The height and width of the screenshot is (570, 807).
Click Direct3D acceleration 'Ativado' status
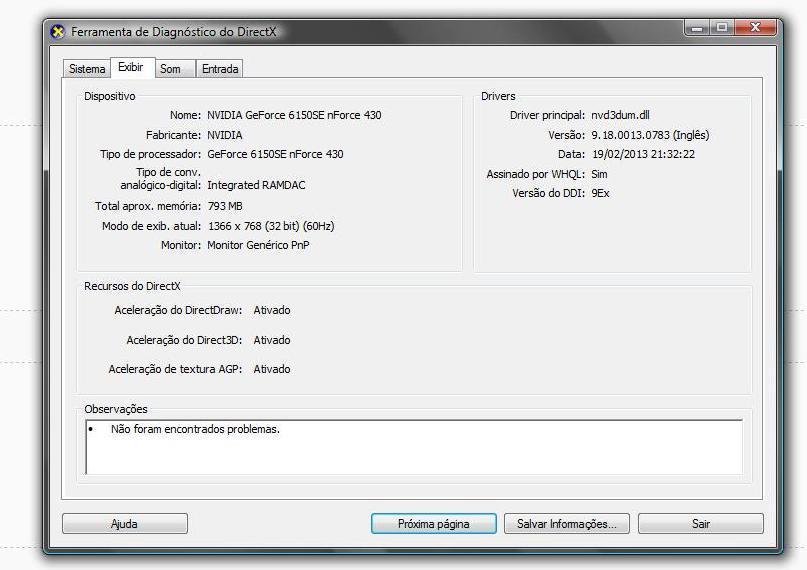pos(272,340)
